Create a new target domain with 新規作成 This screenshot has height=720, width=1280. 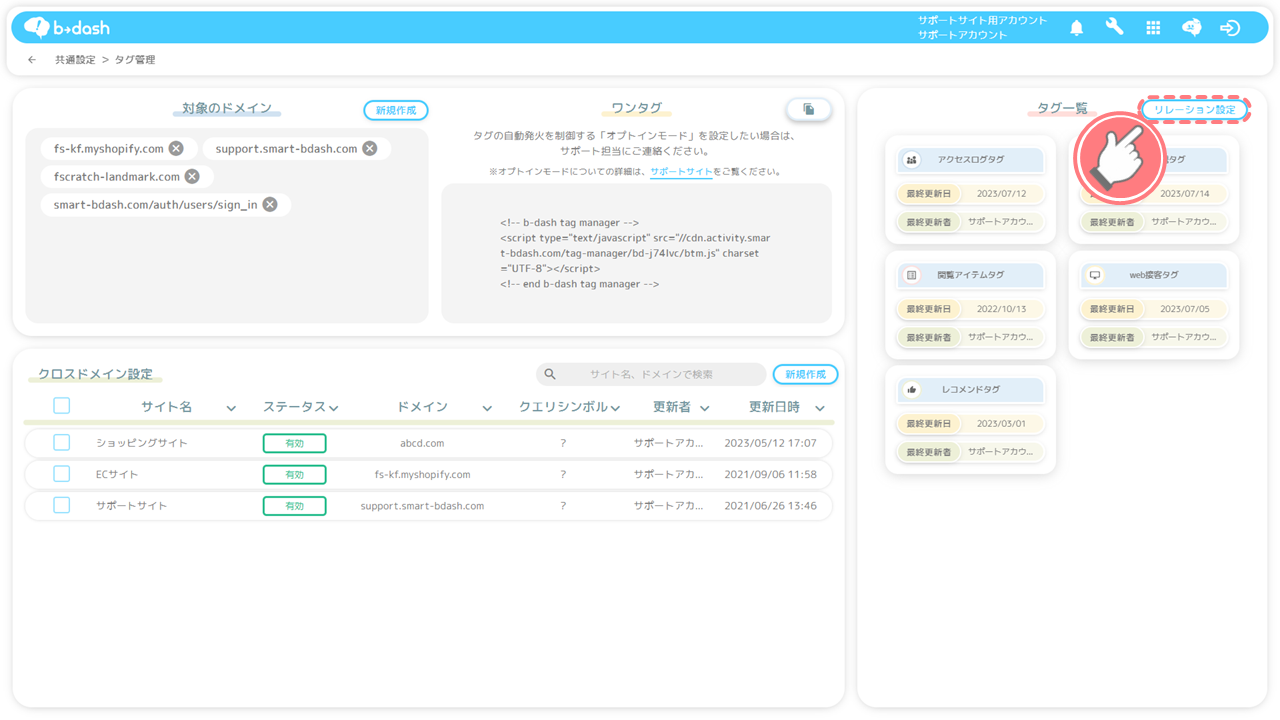click(396, 110)
